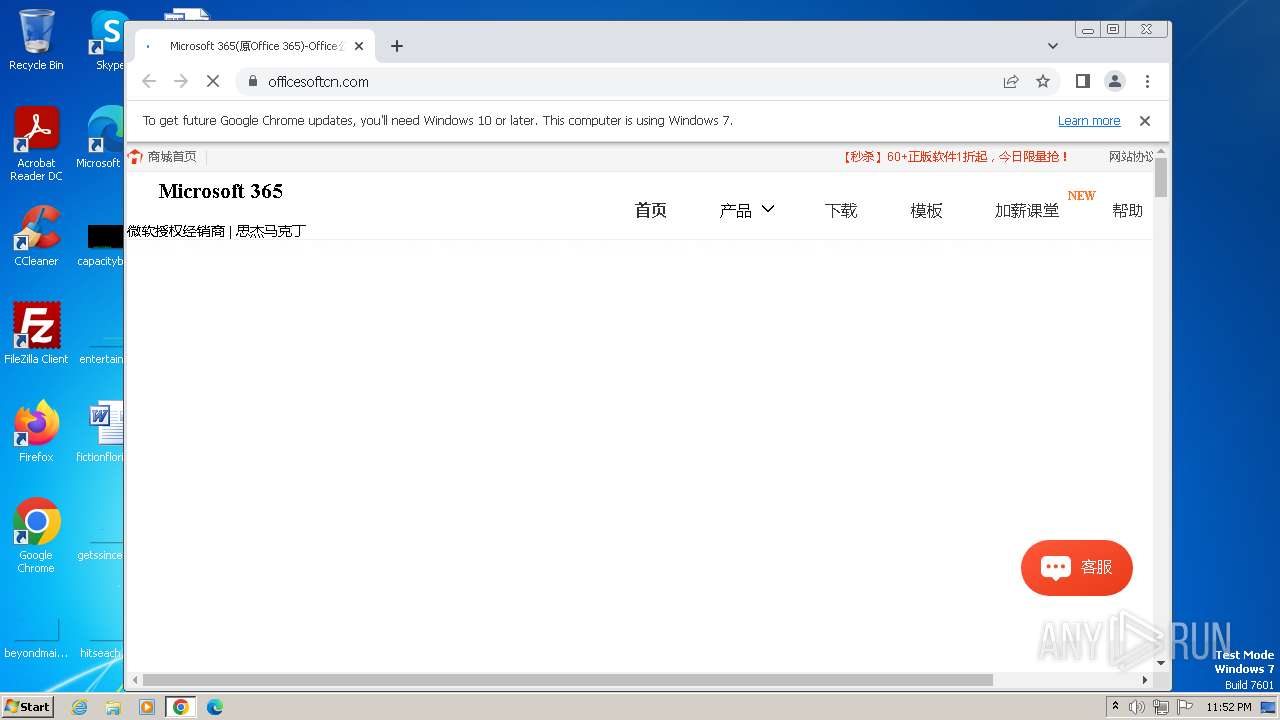Click the browser forward arrow
The image size is (1280, 720).
coord(181,81)
